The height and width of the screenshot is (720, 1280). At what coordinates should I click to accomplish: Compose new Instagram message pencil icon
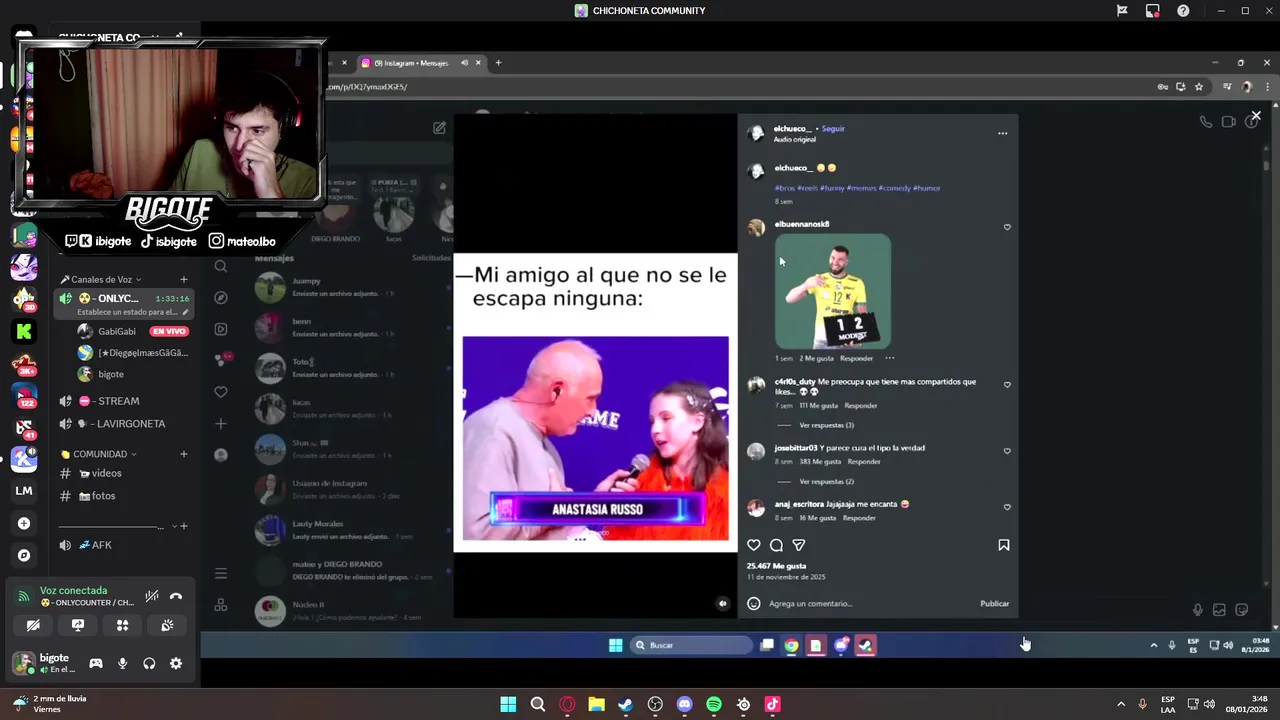439,128
